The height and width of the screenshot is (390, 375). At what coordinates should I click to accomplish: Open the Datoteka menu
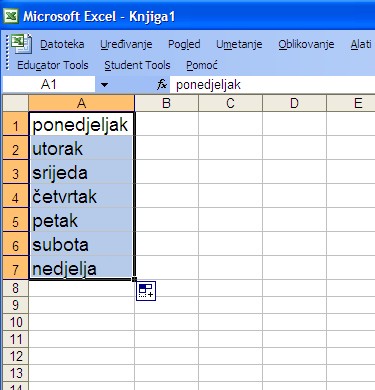62,44
